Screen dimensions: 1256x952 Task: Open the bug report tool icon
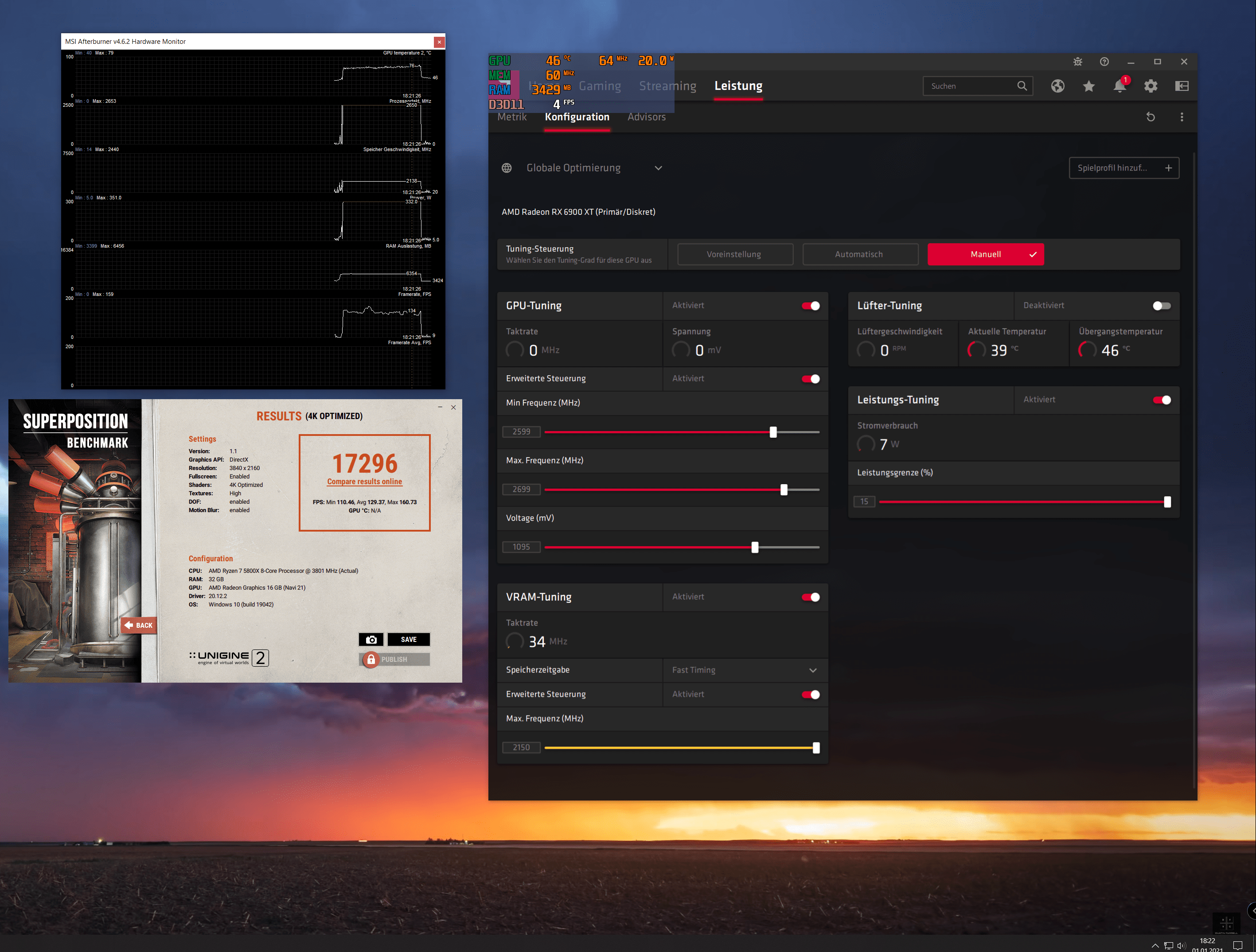1078,62
